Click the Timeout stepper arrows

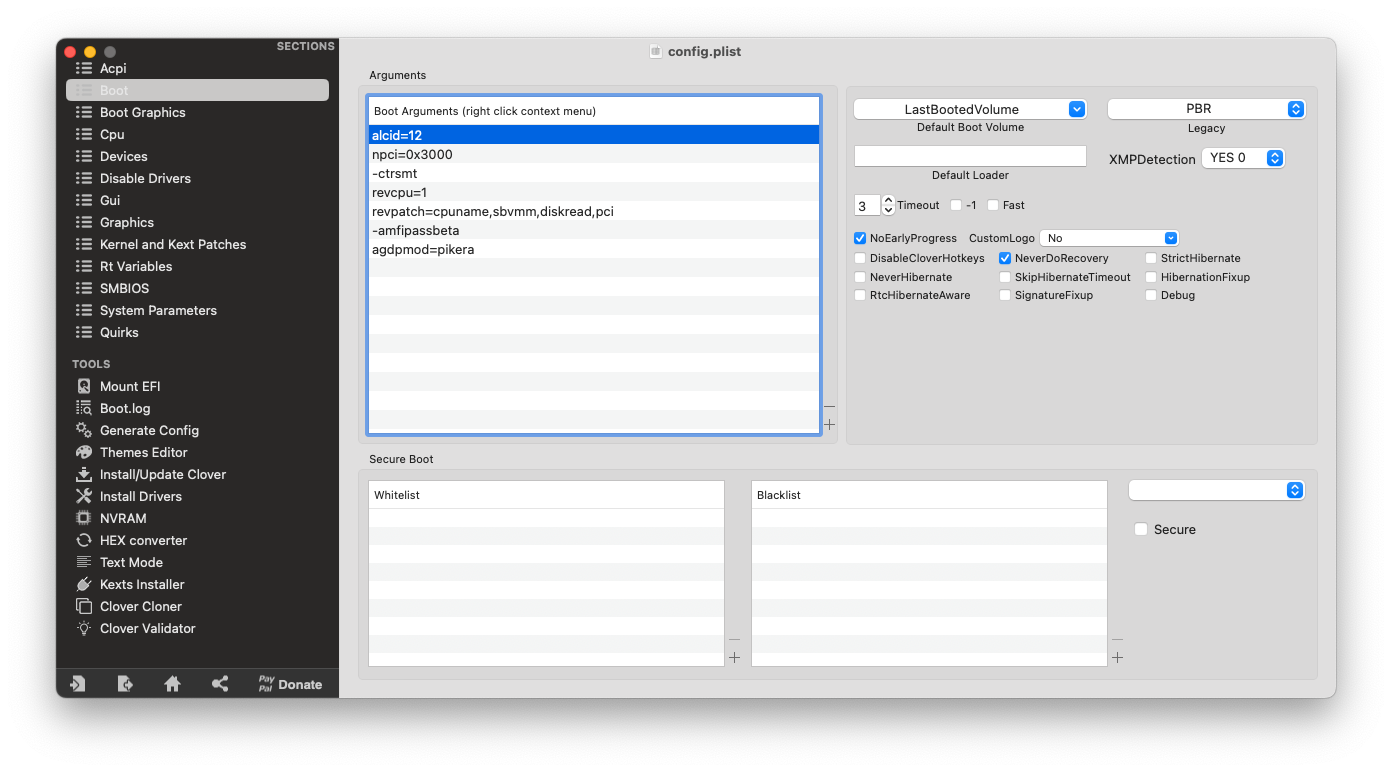coord(888,205)
